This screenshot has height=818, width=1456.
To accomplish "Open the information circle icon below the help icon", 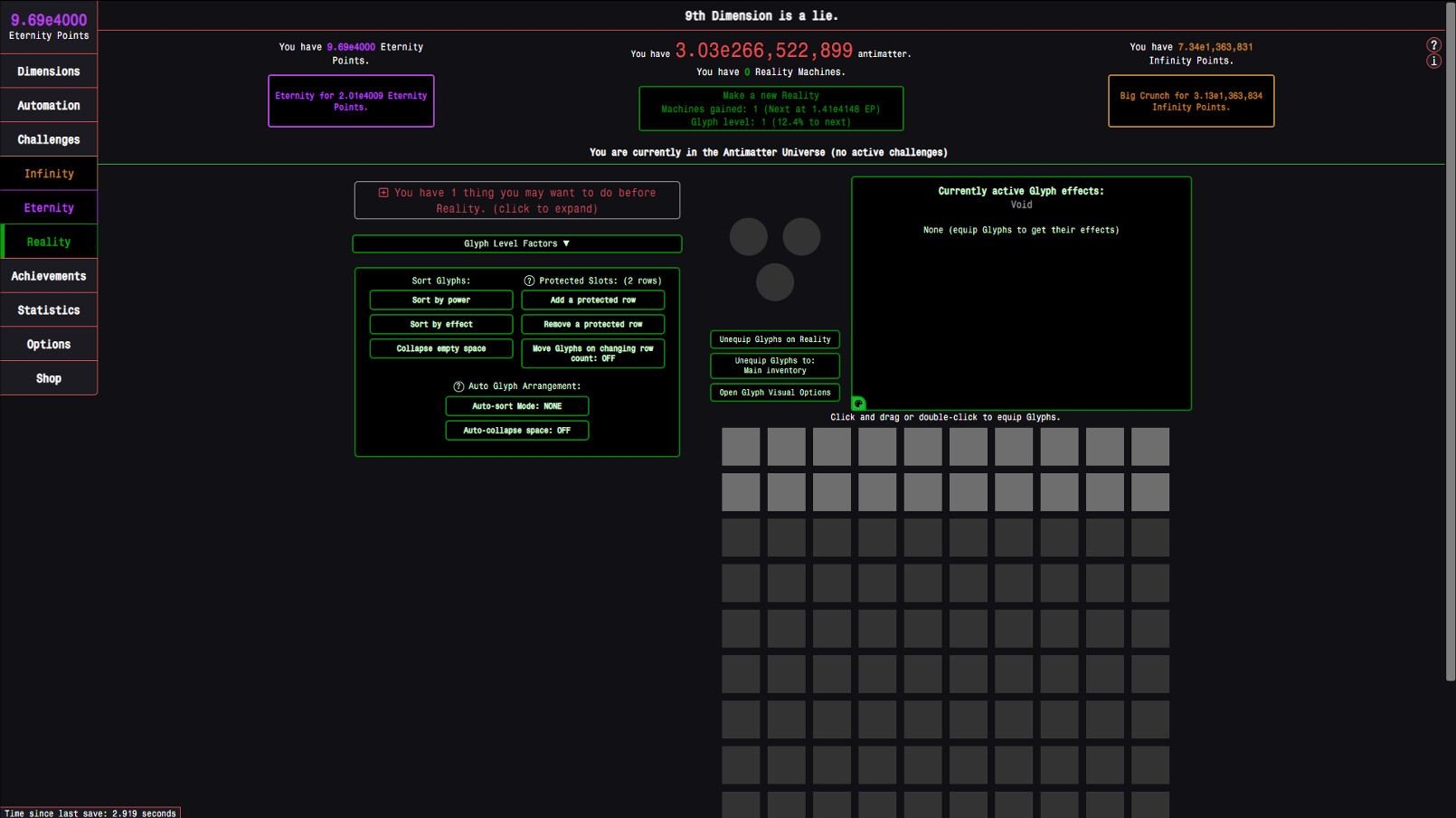I will [x=1432, y=61].
